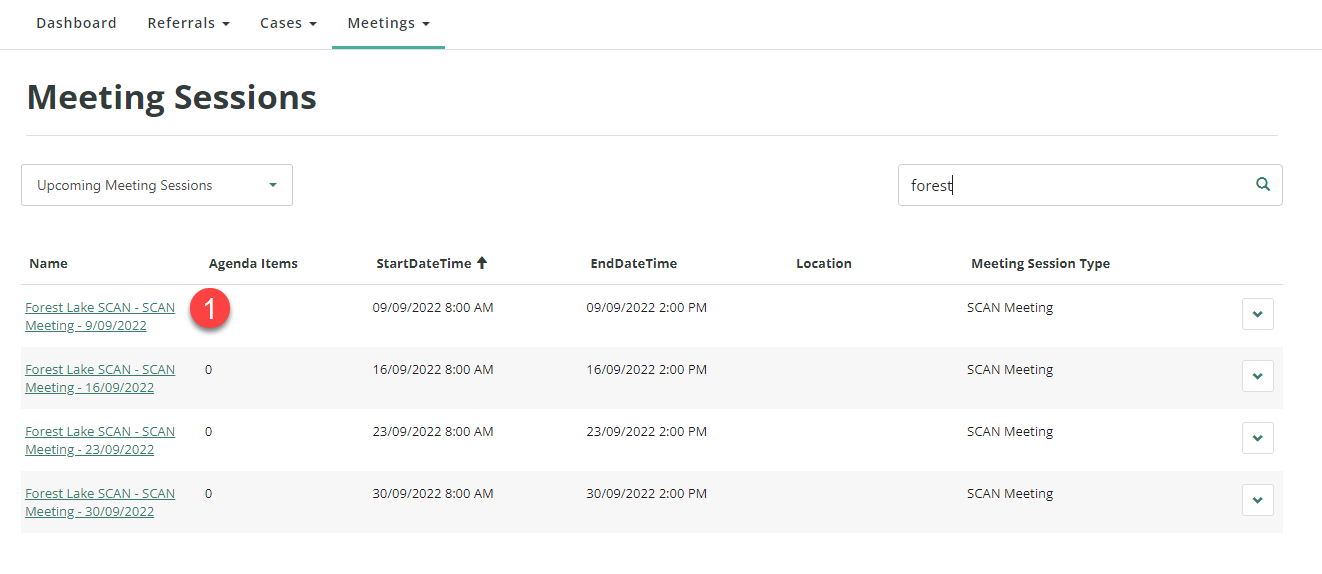
Task: Open Forest Lake SCAN Meeting 30/09/2022 link
Action: point(100,502)
